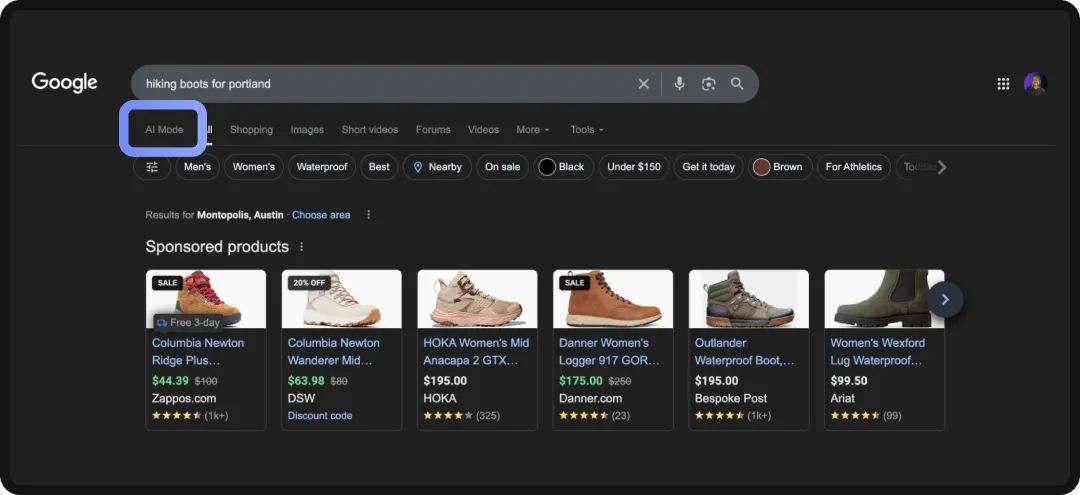1080x495 pixels.
Task: Open the Videos tab
Action: tap(484, 129)
